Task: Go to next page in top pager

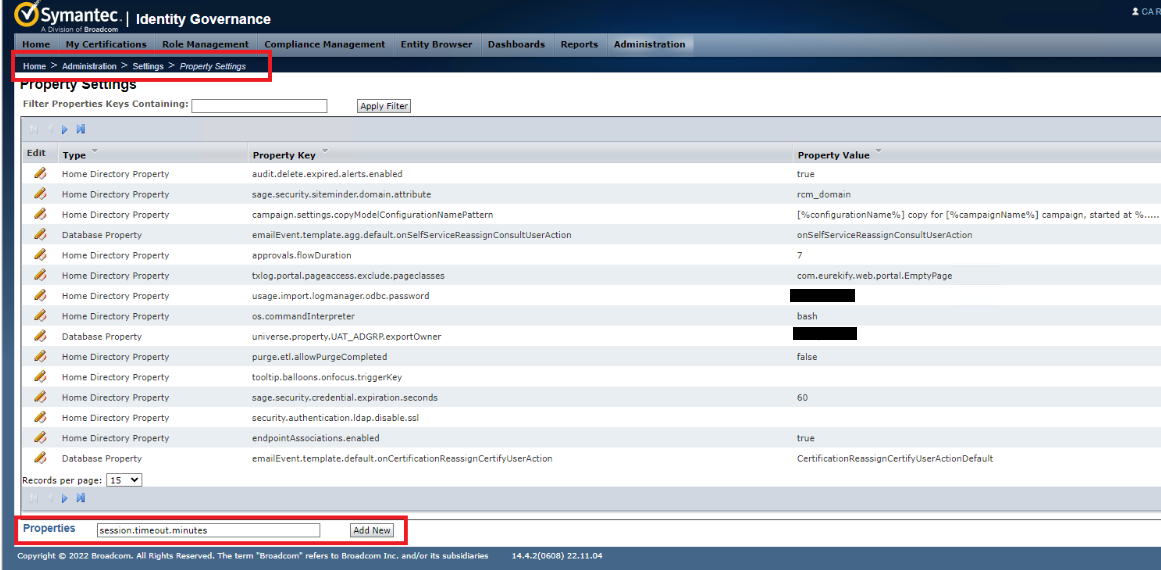Action: (x=65, y=129)
